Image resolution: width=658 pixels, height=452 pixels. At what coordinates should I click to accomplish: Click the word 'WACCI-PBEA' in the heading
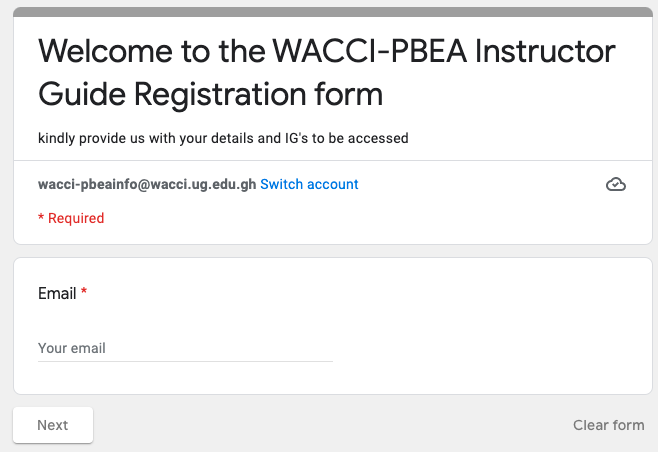[370, 51]
